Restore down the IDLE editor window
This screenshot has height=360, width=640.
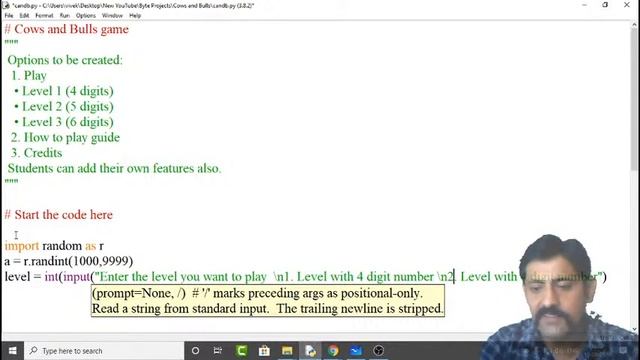605,5
